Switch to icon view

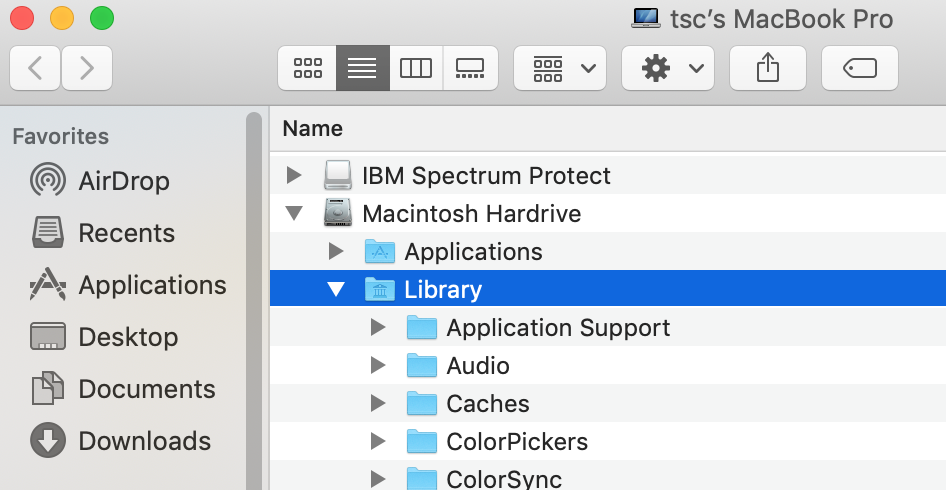pos(307,68)
